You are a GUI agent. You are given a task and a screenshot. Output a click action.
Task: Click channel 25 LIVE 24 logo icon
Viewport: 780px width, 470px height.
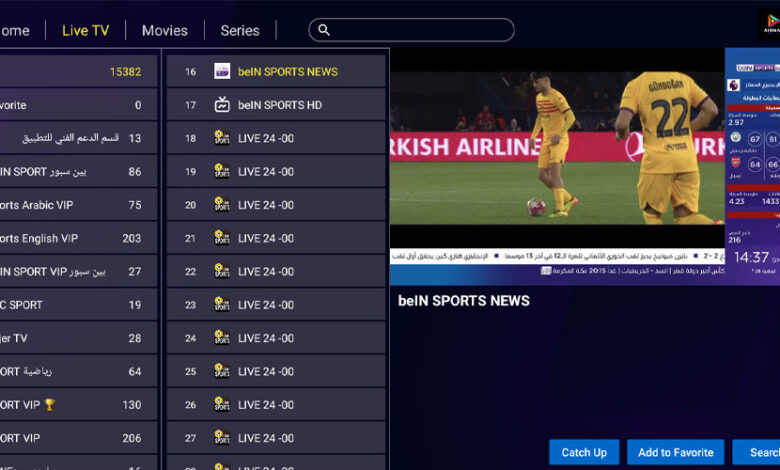pos(222,371)
